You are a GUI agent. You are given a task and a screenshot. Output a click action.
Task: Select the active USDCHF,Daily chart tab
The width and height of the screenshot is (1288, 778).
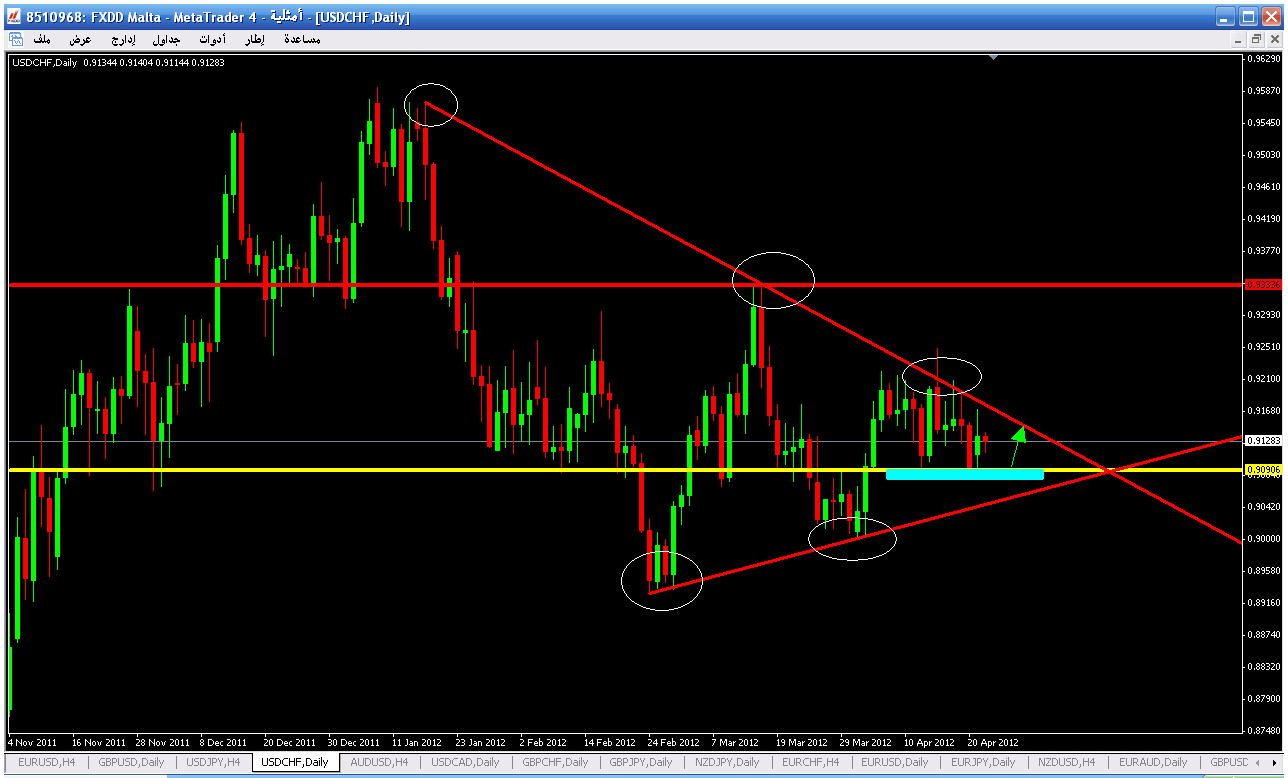[x=295, y=762]
